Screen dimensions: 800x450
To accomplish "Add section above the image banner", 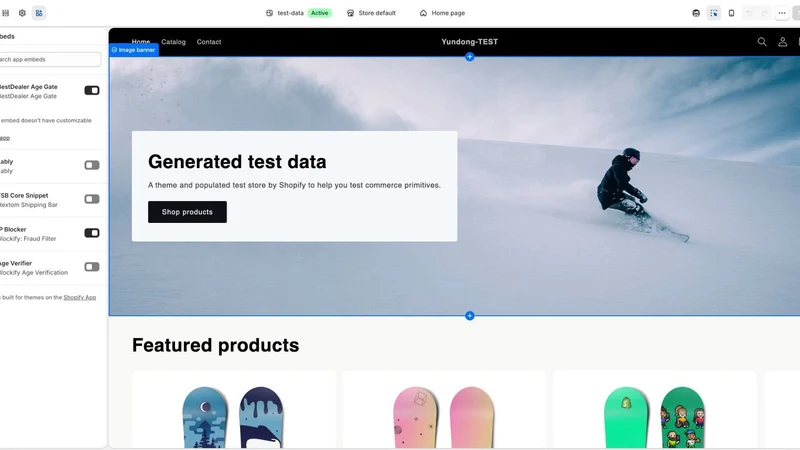I will pyautogui.click(x=469, y=57).
